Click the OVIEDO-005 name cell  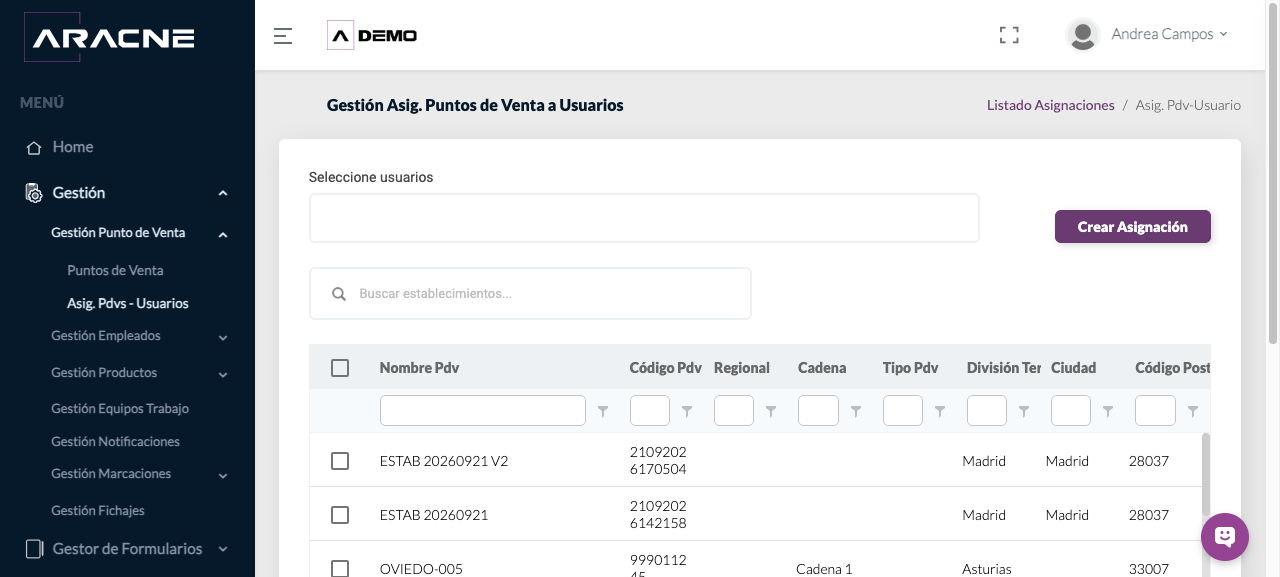tap(421, 569)
